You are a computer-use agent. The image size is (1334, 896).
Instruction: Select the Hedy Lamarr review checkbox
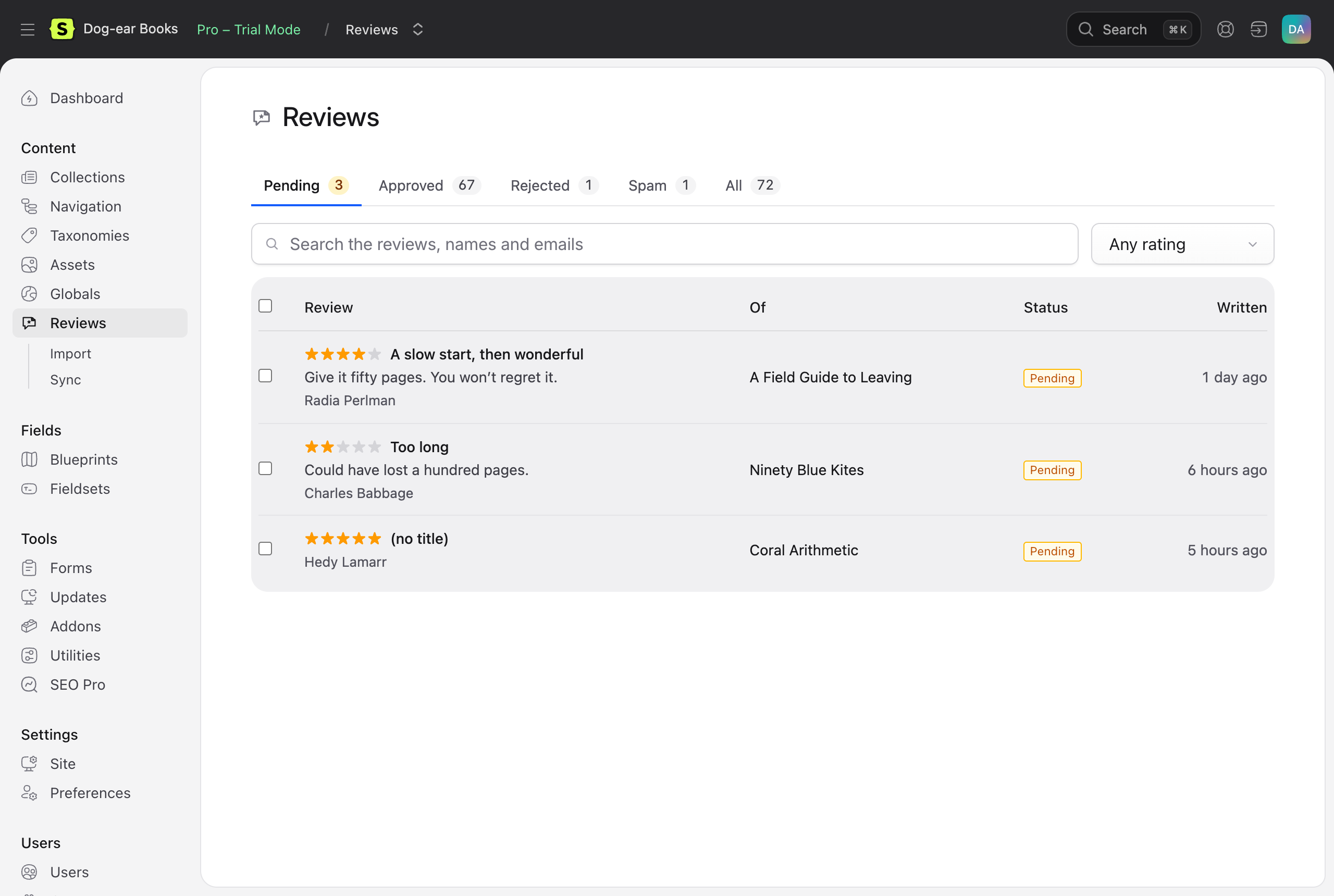[265, 549]
